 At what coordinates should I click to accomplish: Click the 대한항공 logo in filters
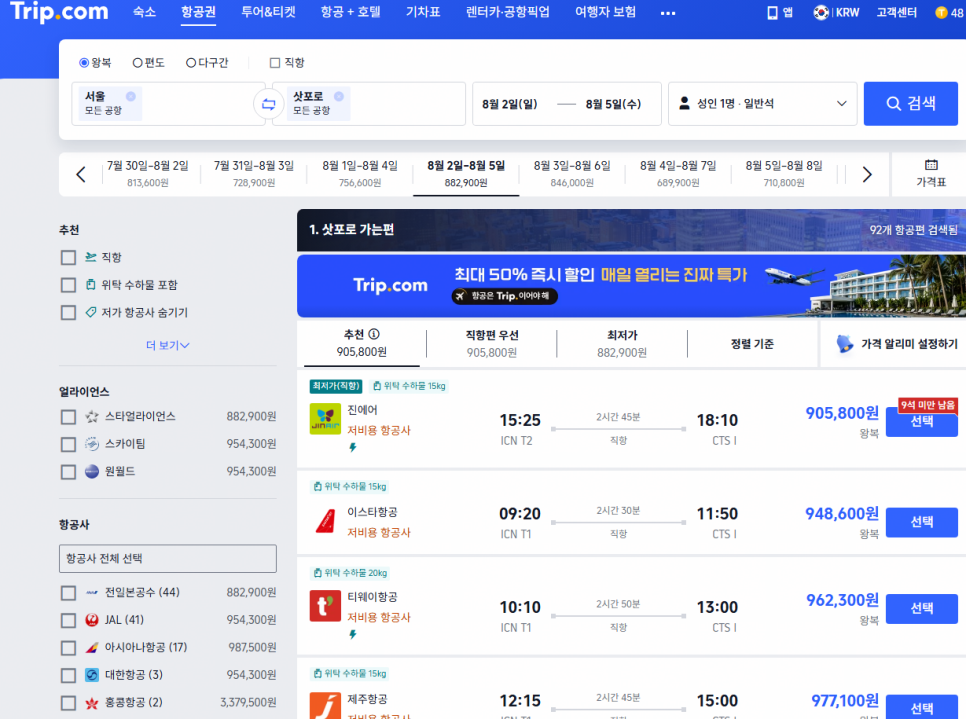[92, 675]
